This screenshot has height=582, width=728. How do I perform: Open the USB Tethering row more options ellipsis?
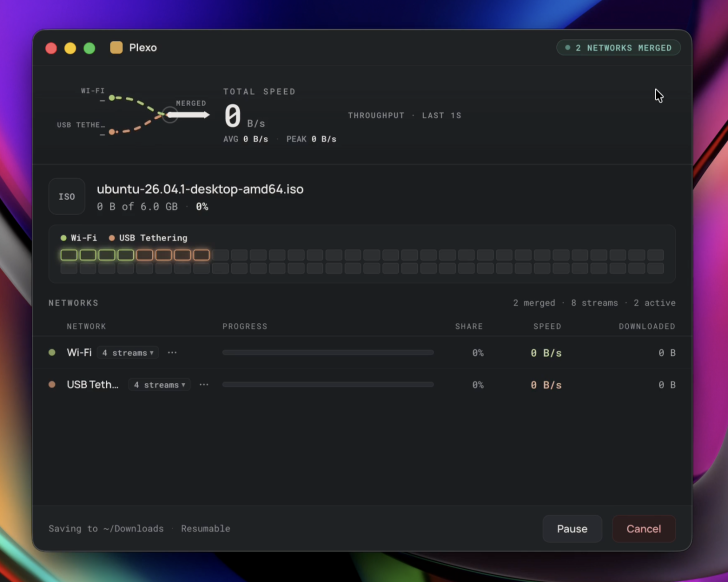[204, 385]
